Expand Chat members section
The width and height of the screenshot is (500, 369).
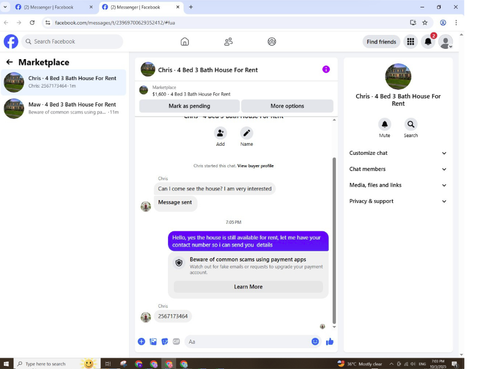coord(398,169)
